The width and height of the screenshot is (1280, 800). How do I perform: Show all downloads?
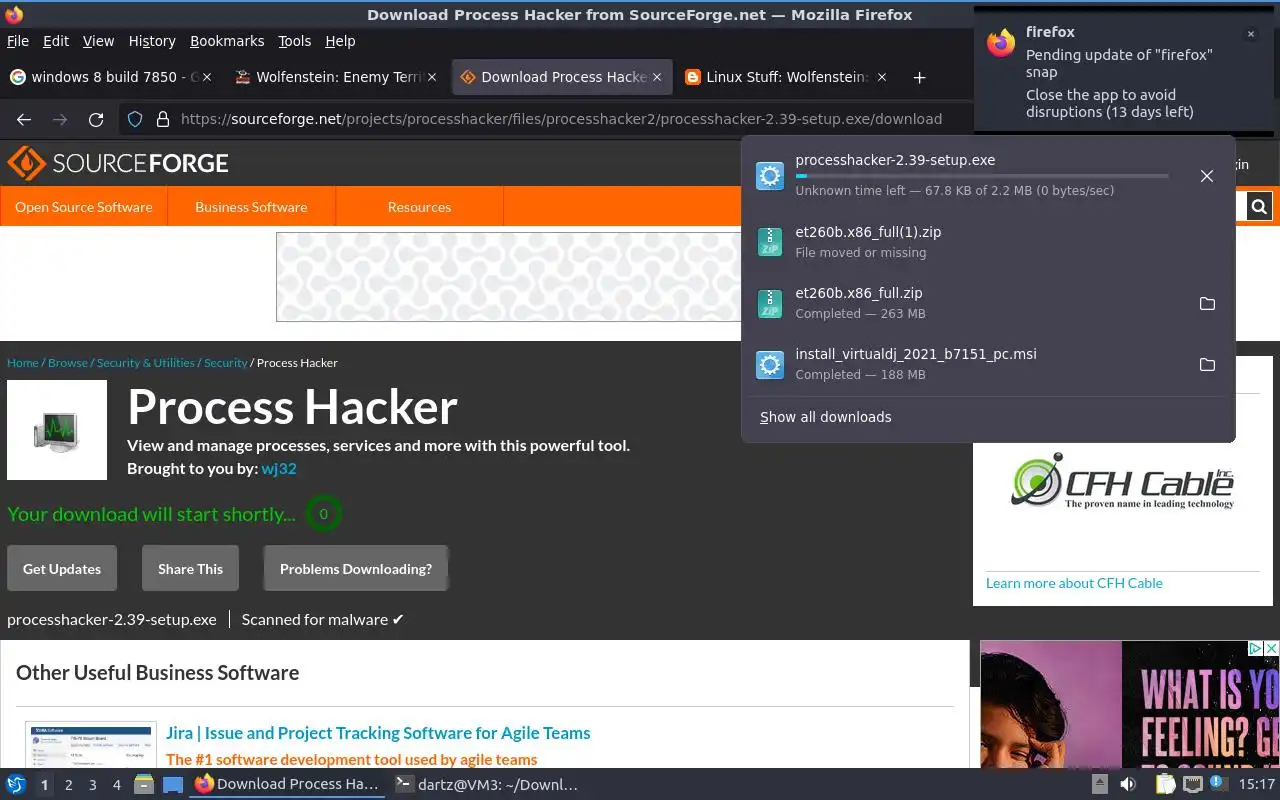coord(825,417)
